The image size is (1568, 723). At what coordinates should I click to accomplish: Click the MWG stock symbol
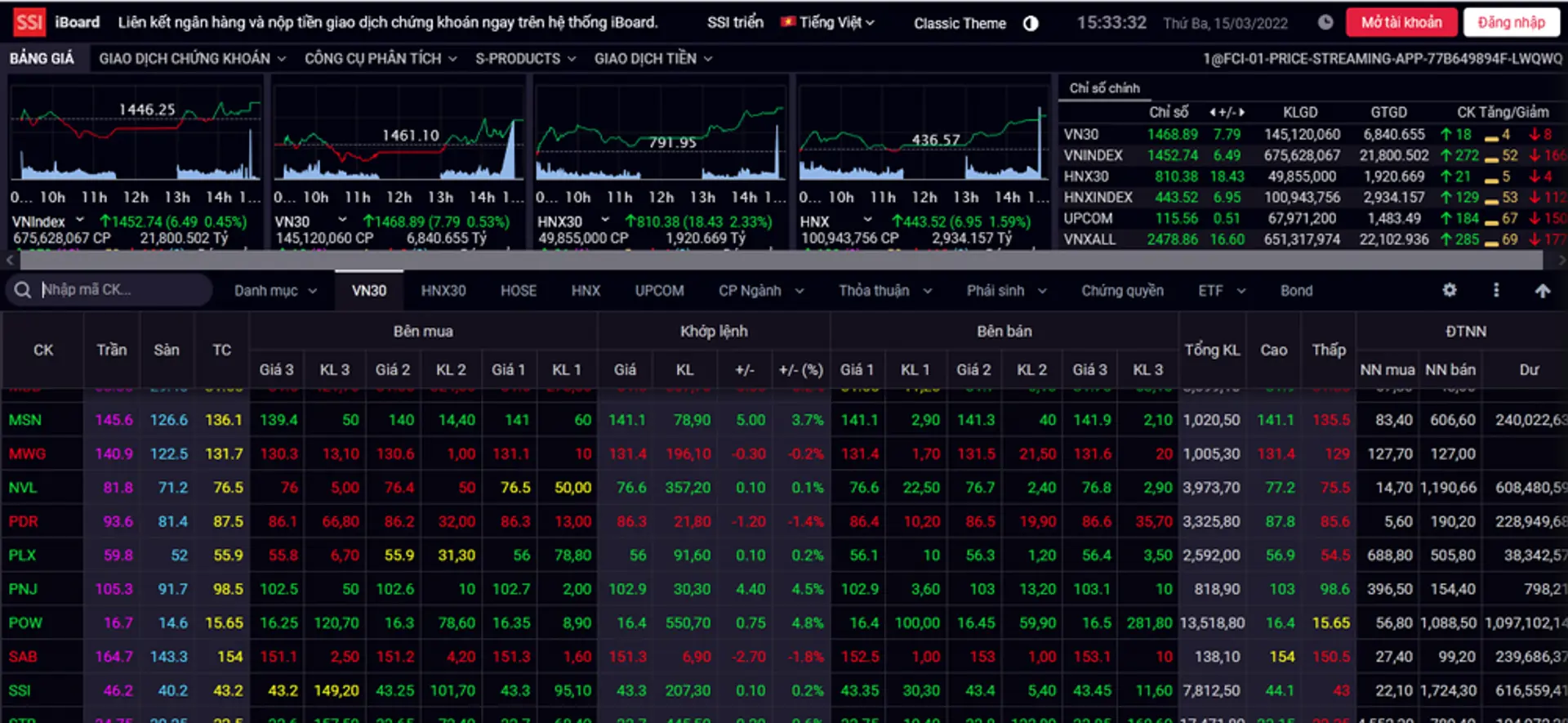click(27, 453)
